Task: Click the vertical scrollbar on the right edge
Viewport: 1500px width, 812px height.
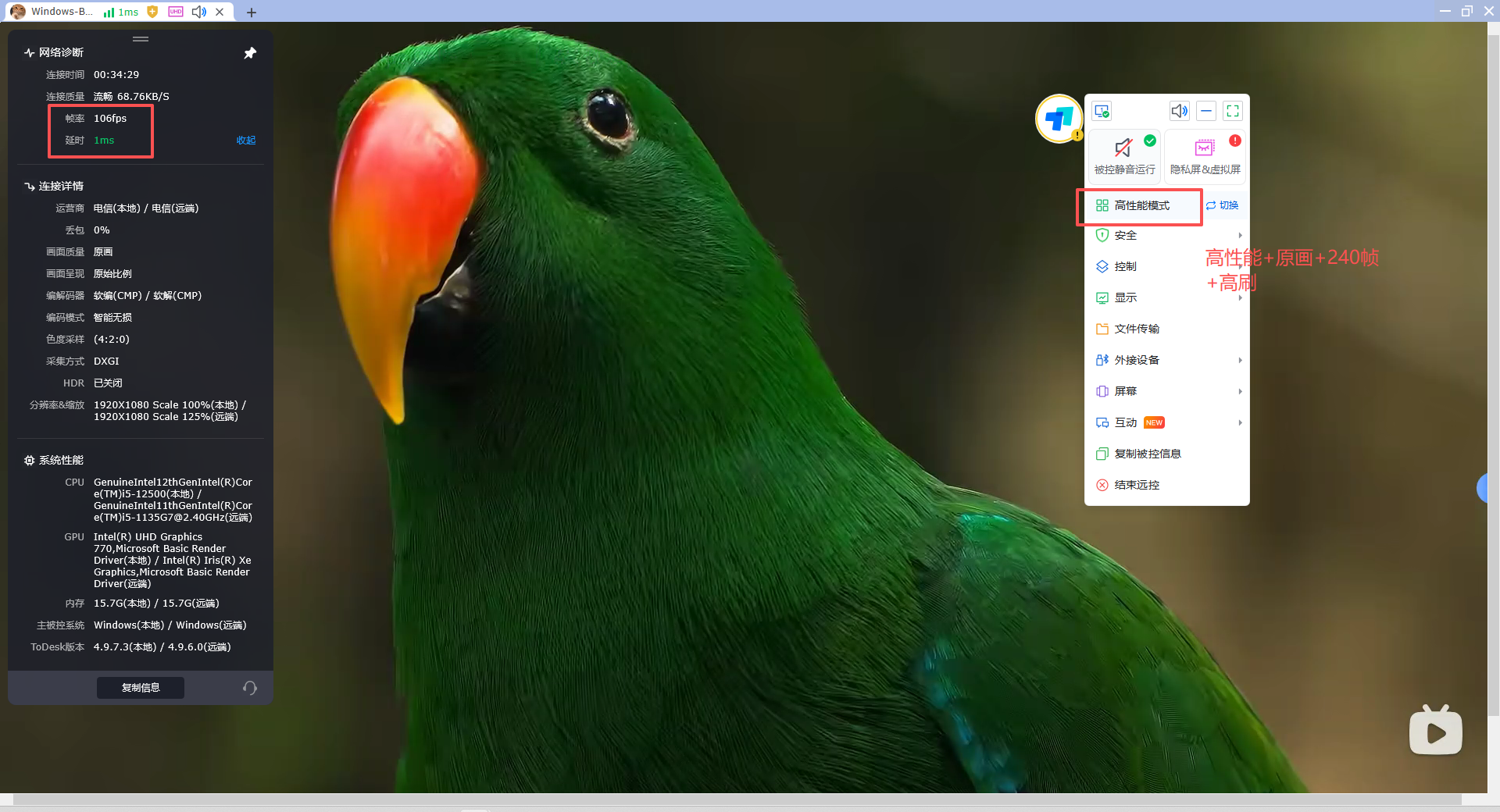Action: tap(1494, 375)
